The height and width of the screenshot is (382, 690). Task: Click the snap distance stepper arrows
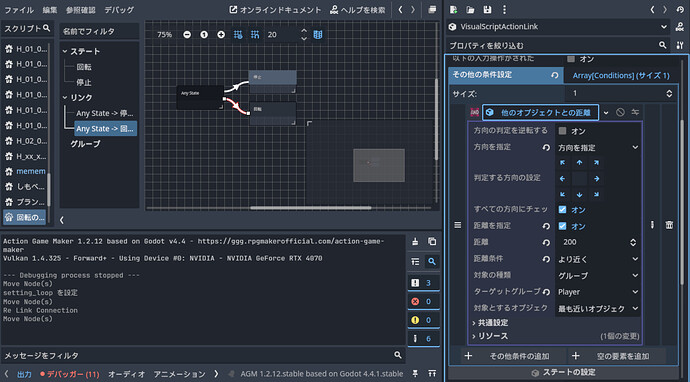[304, 34]
